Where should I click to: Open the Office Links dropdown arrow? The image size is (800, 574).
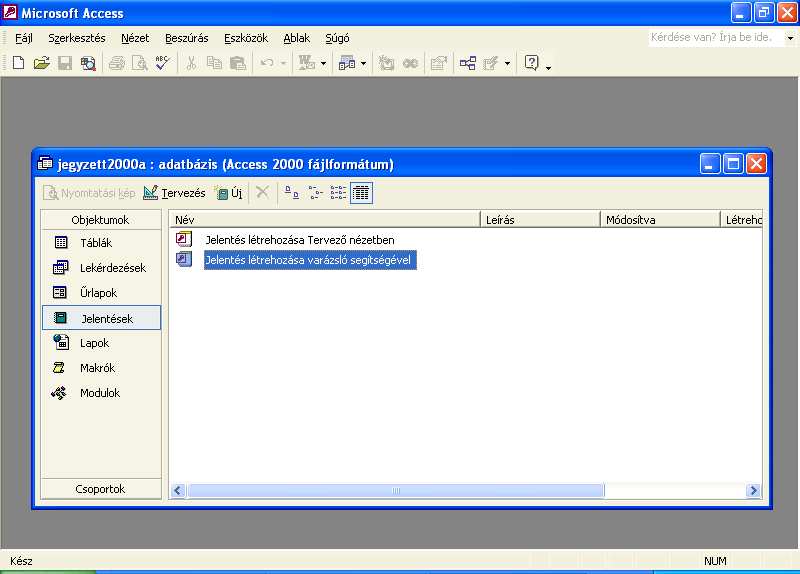coord(323,64)
